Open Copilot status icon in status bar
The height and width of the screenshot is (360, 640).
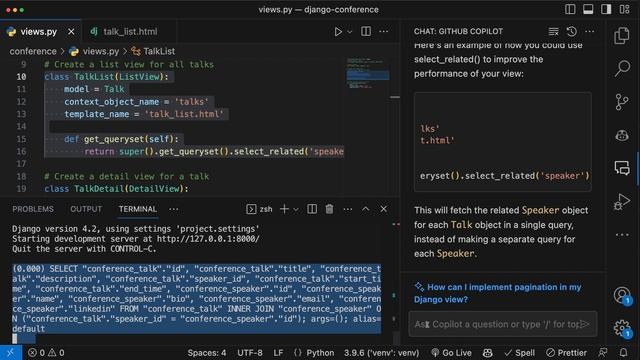click(x=487, y=353)
